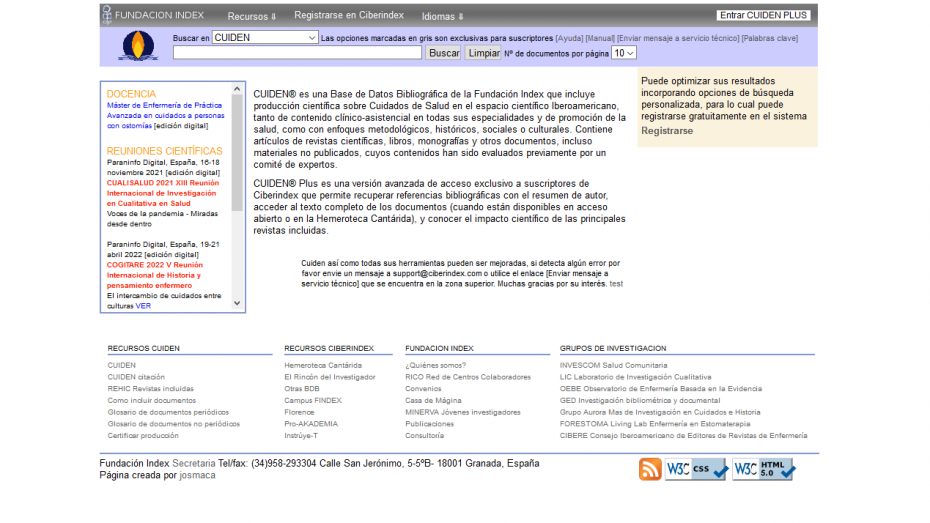The height and width of the screenshot is (523, 930).
Task: Click the W3C HTML 5.0 validation badge
Action: pyautogui.click(x=764, y=469)
